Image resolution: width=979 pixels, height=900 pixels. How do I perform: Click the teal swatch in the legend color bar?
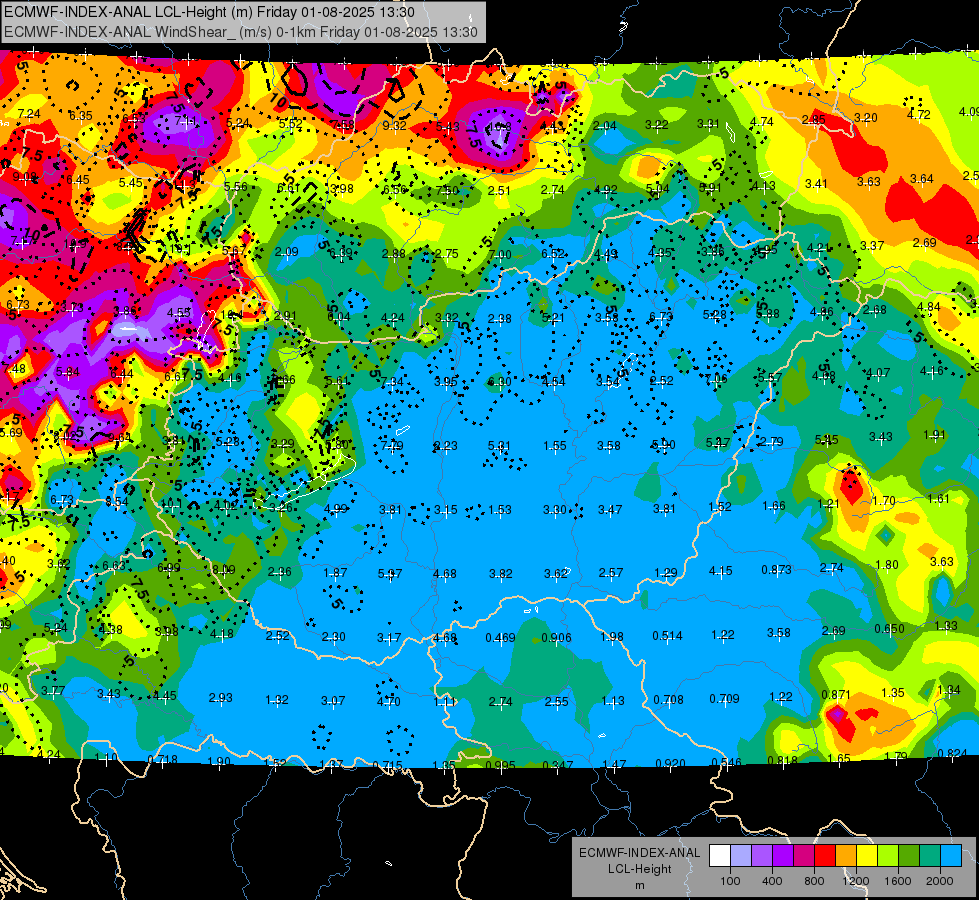[930, 856]
